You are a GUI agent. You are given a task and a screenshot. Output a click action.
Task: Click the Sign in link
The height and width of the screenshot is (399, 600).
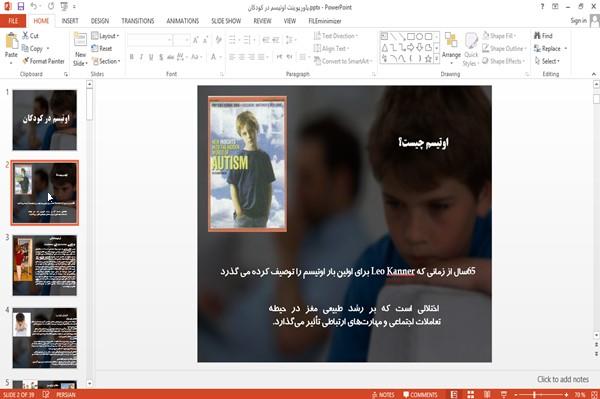(578, 21)
